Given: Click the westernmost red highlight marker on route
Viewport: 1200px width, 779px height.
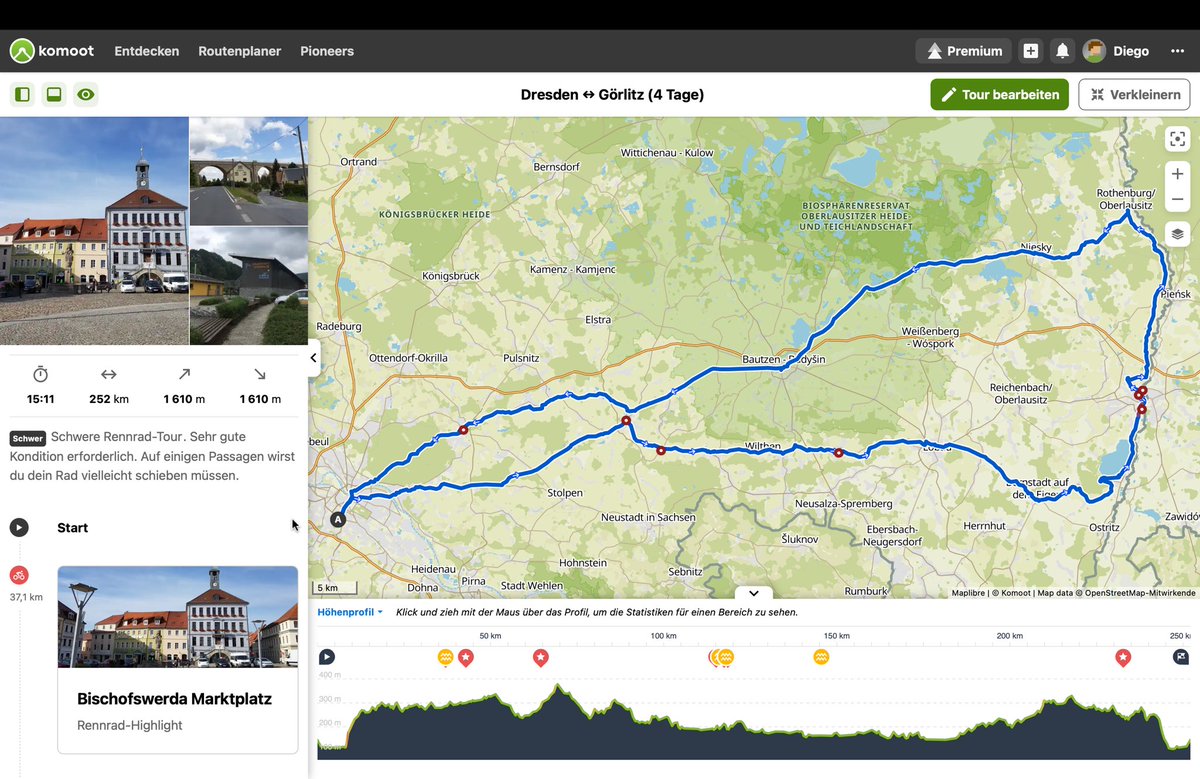Looking at the screenshot, I should [x=463, y=430].
